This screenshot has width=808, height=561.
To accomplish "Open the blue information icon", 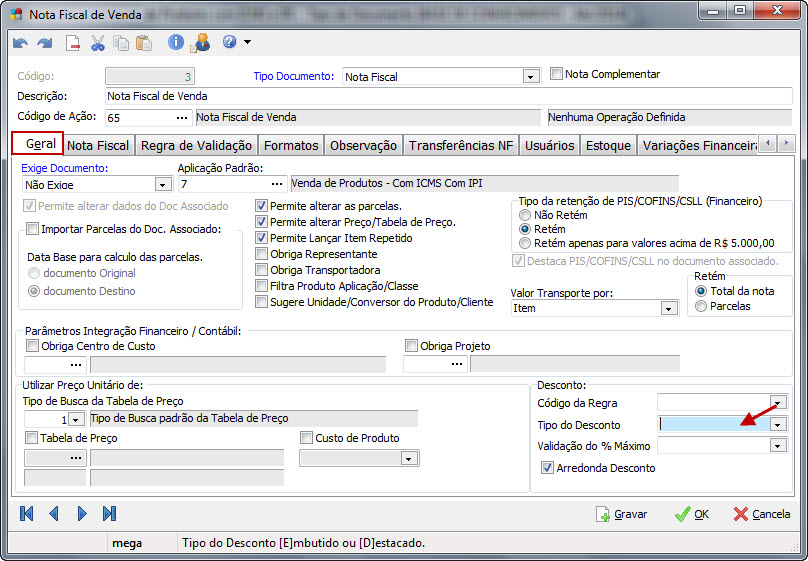I will [x=176, y=43].
